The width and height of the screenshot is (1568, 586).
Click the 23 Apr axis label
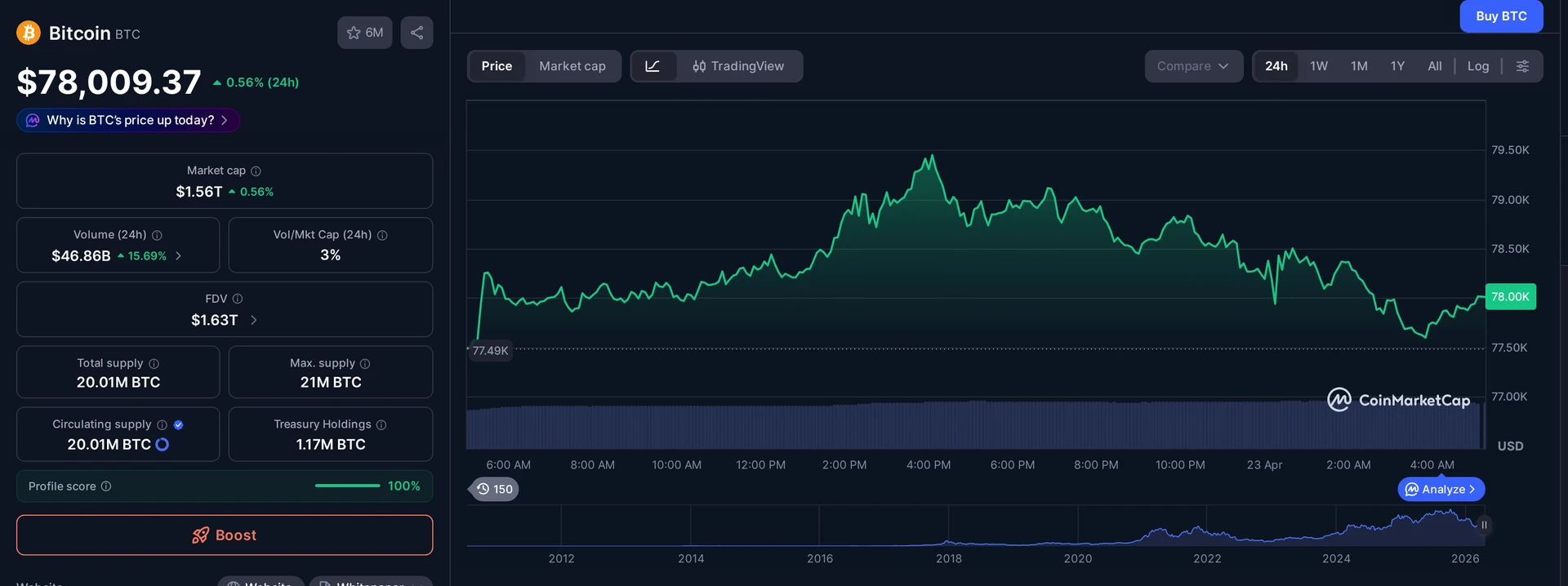pyautogui.click(x=1264, y=464)
